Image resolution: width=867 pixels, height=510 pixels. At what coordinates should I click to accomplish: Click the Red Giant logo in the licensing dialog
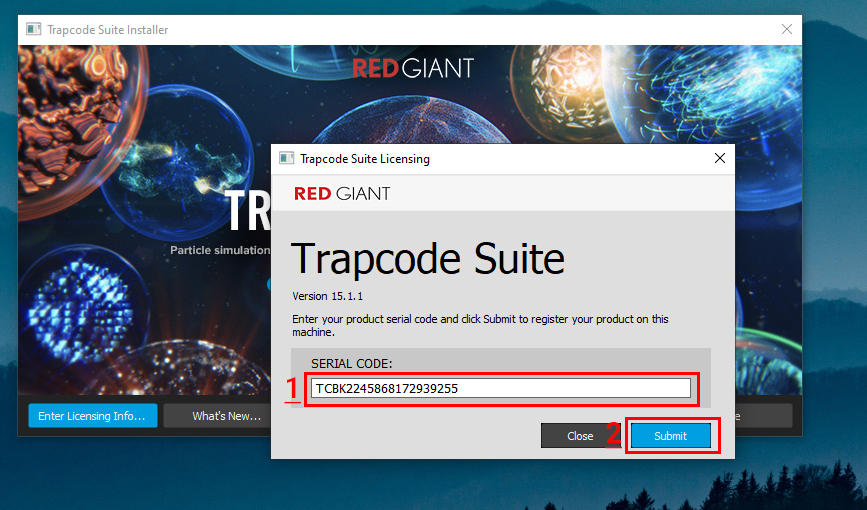coord(342,194)
